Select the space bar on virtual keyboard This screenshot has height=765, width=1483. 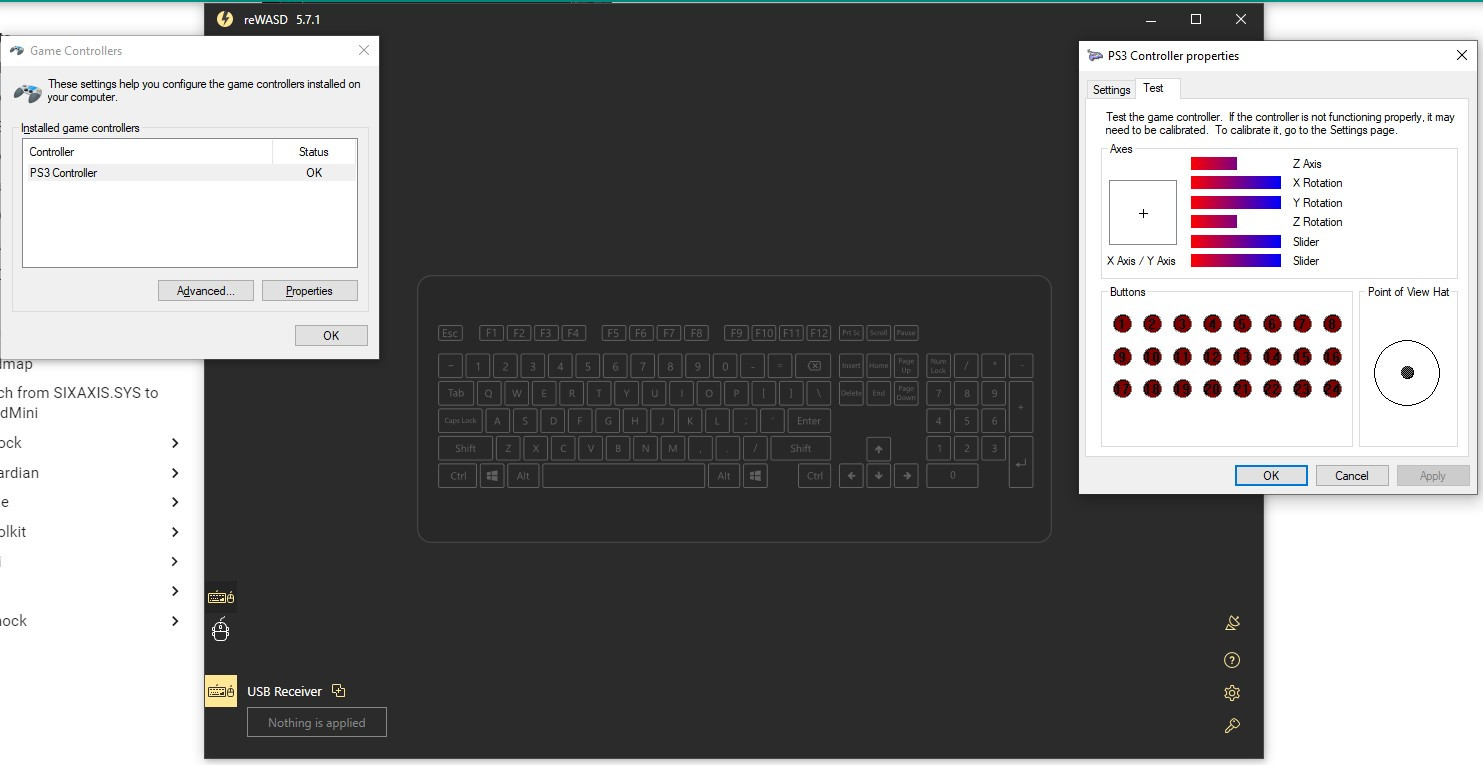click(624, 476)
